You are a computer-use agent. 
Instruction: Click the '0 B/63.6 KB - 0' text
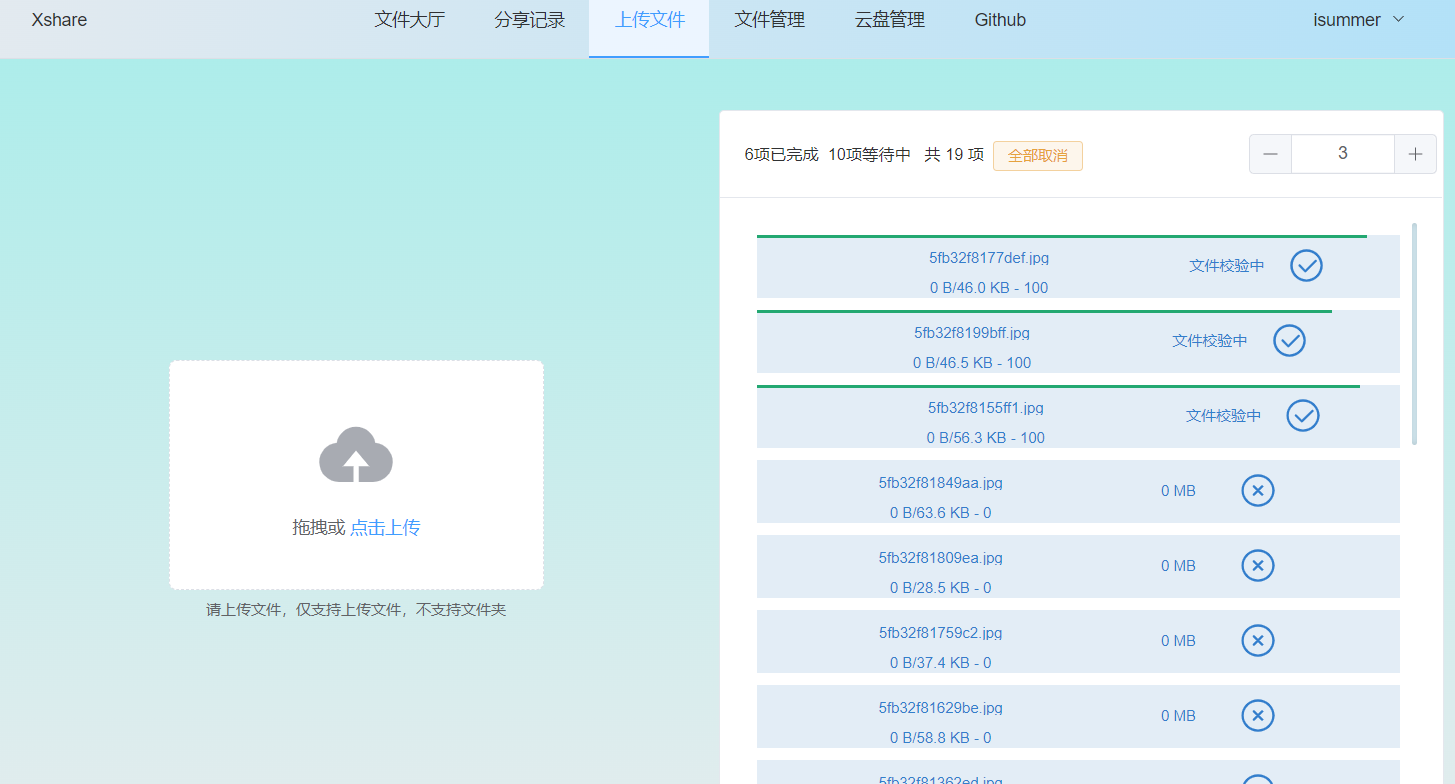941,513
